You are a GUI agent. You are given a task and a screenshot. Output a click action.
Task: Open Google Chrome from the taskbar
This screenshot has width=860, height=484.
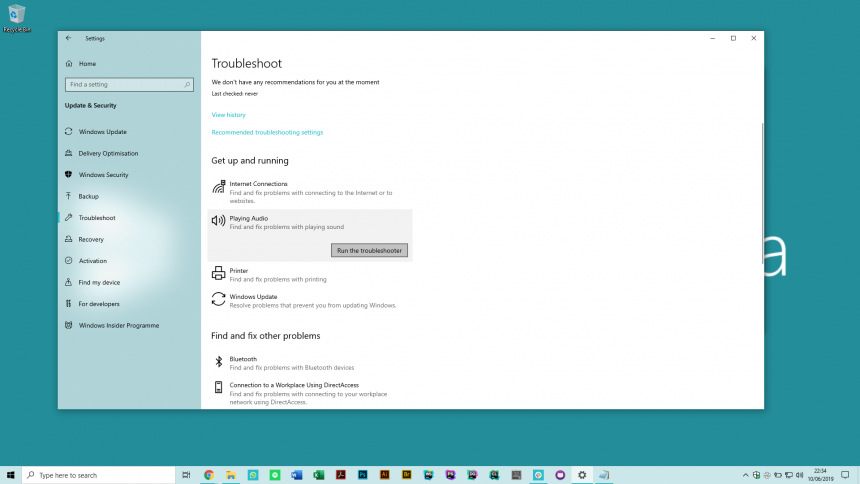(x=208, y=475)
